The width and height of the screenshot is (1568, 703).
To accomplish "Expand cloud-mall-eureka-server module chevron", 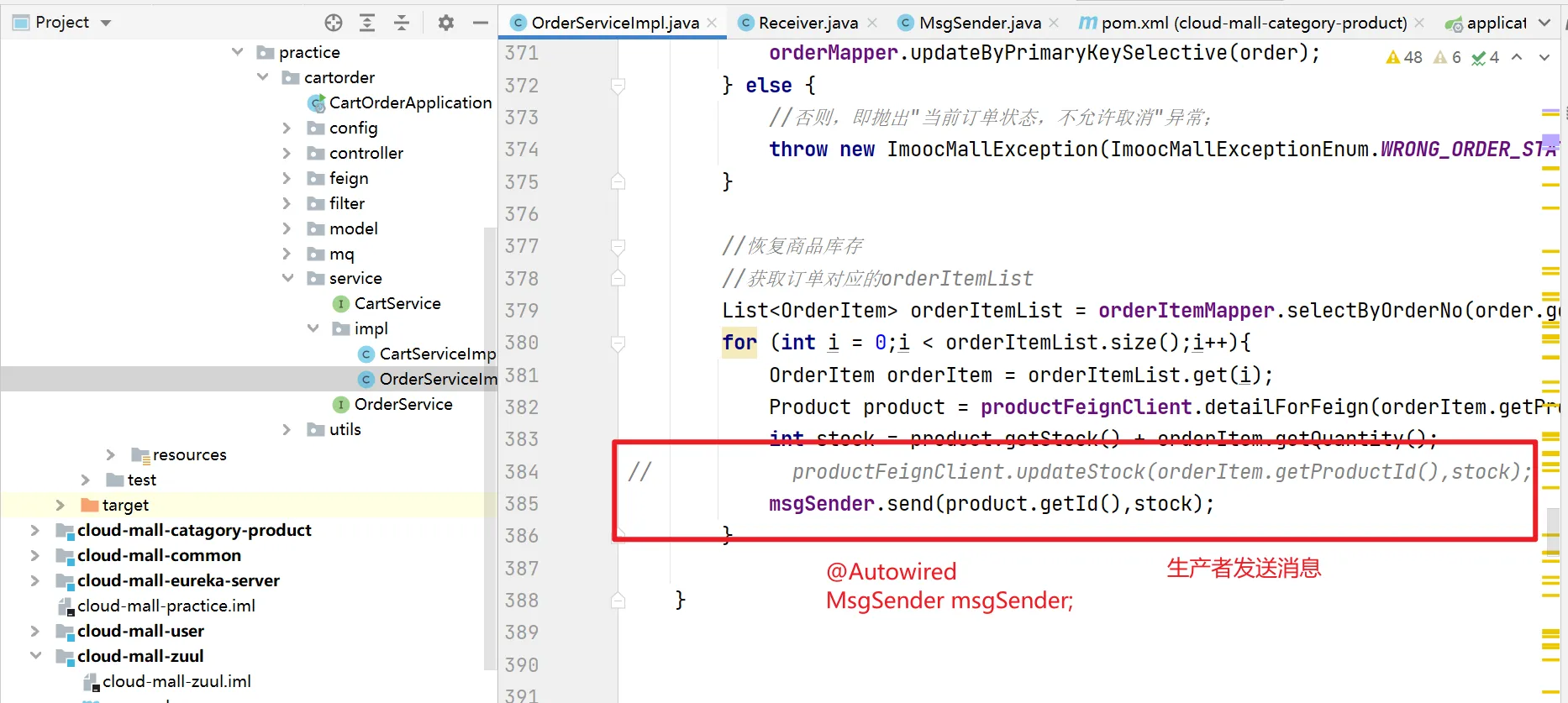I will [x=35, y=580].
